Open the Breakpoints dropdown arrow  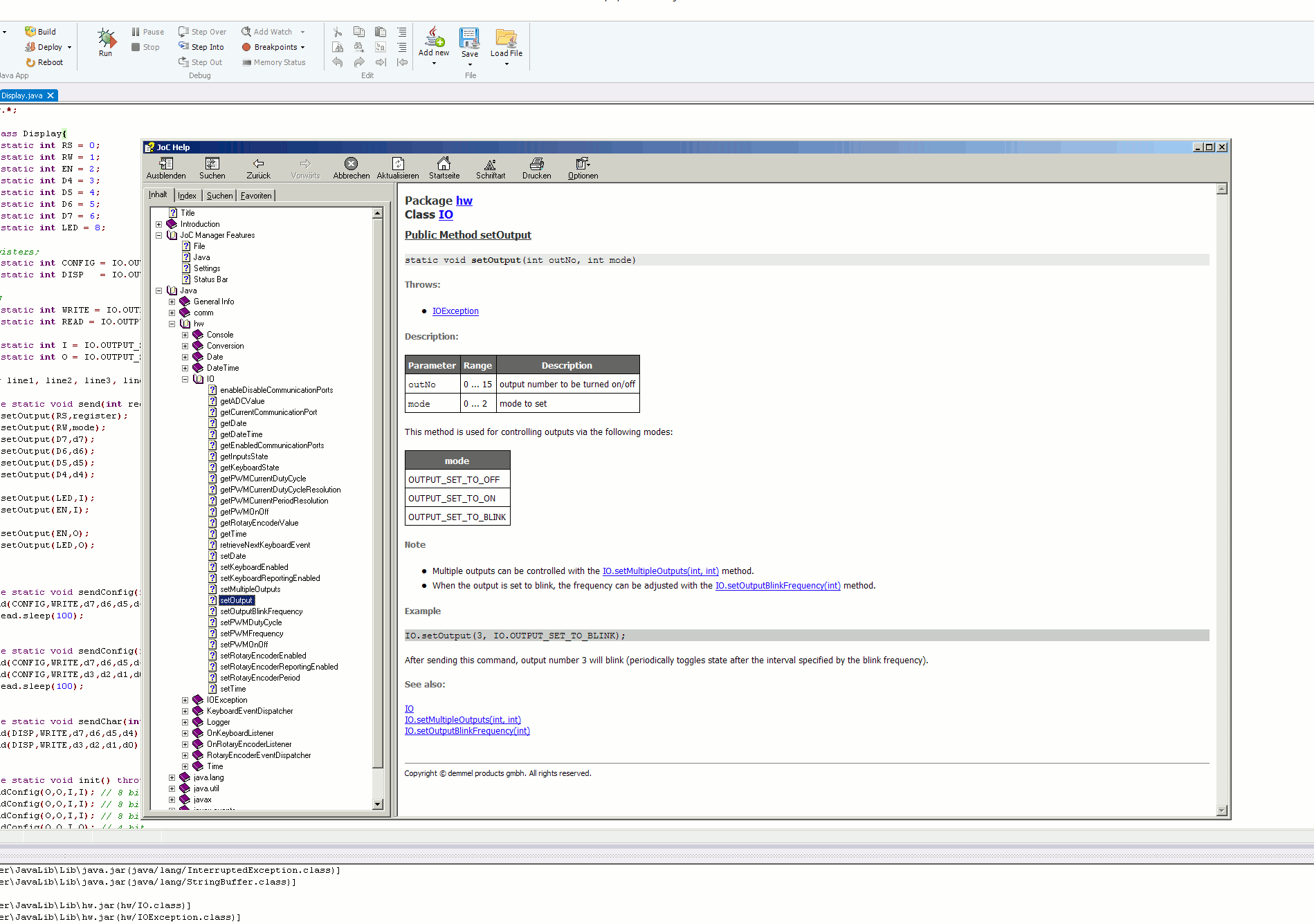coord(302,48)
